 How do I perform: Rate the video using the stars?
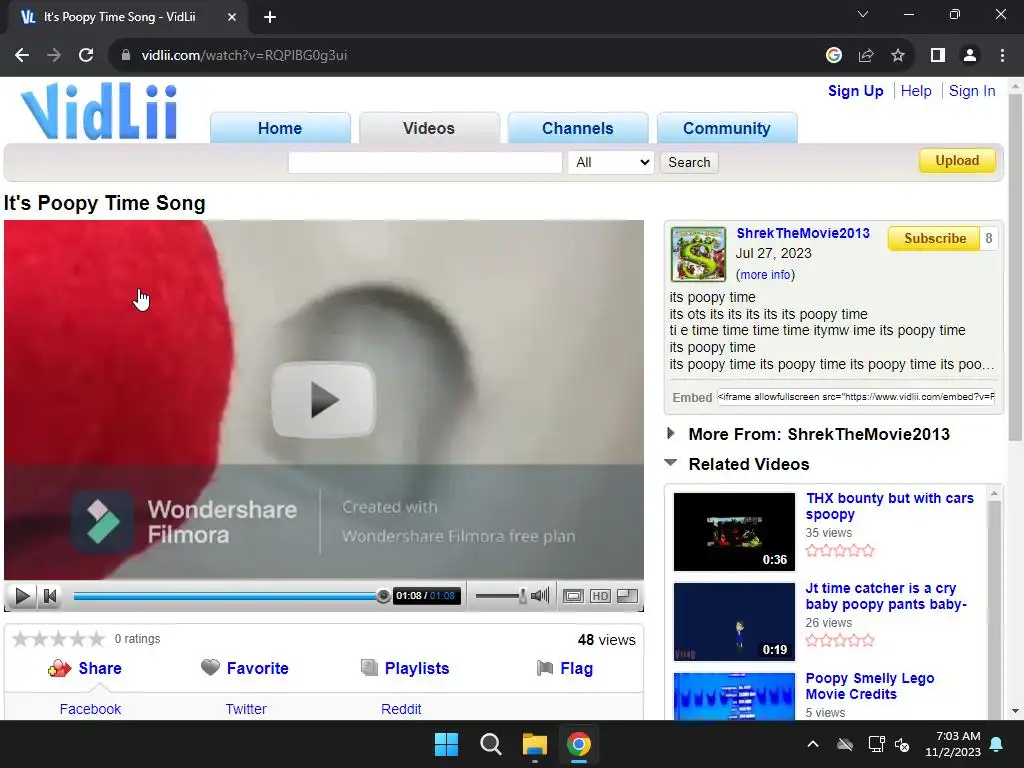tap(58, 639)
